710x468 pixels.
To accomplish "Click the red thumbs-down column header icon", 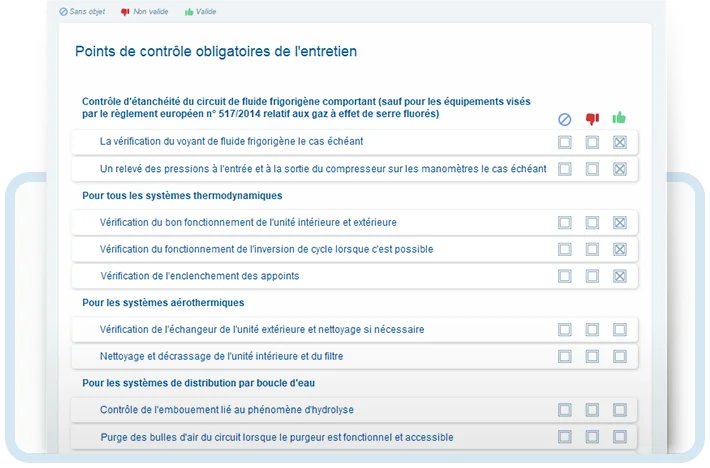I will click(x=592, y=119).
